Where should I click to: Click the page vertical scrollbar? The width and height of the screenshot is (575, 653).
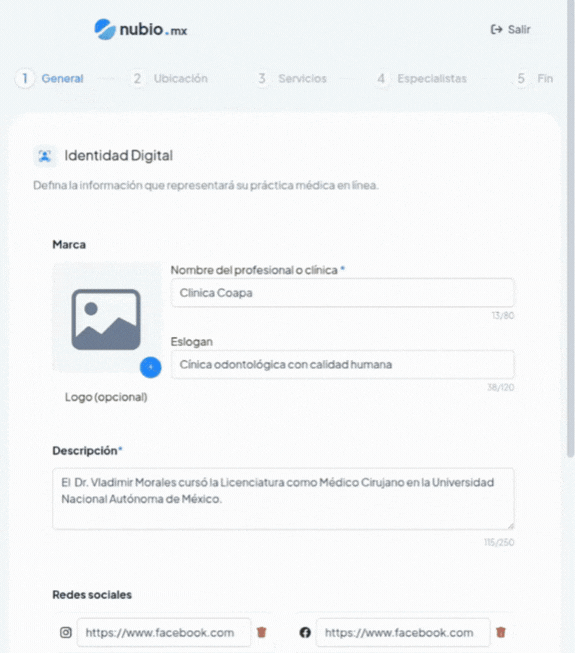pos(570,229)
